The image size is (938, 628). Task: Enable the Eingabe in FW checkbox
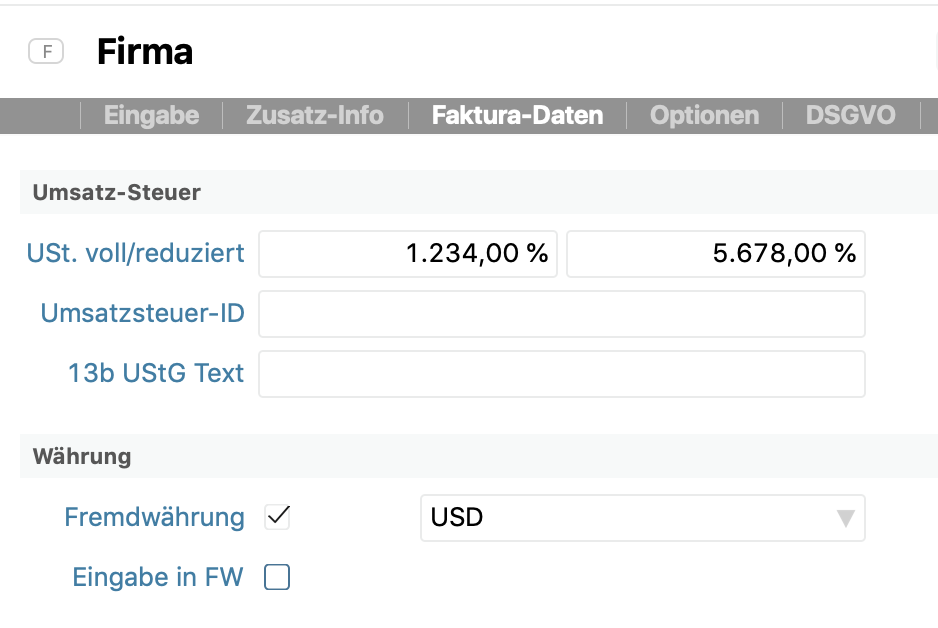[x=277, y=577]
